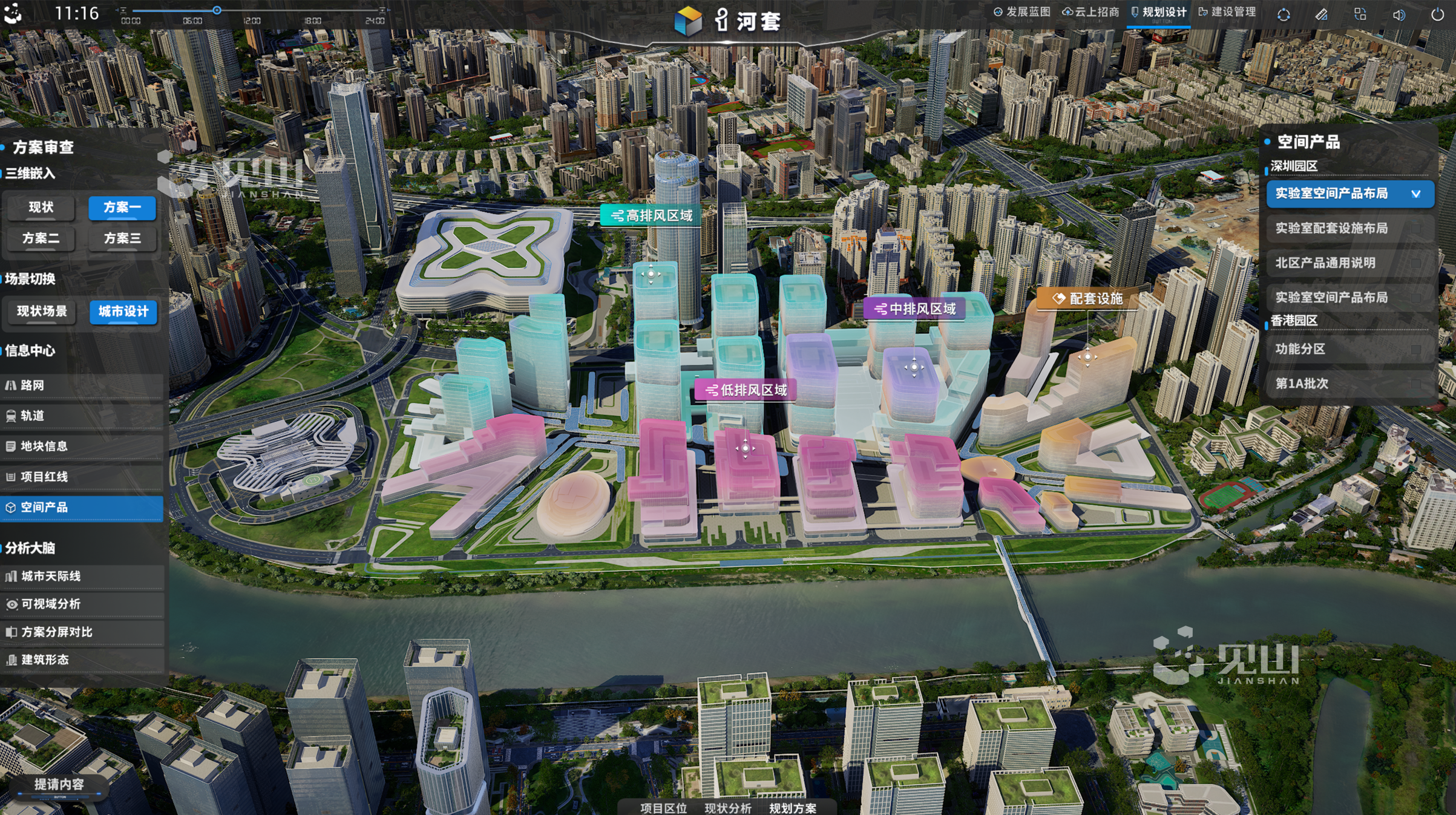Screen dimensions: 1456x815
Task: Enable 实验室配套设施布局 checkbox
Action: 1415,228
